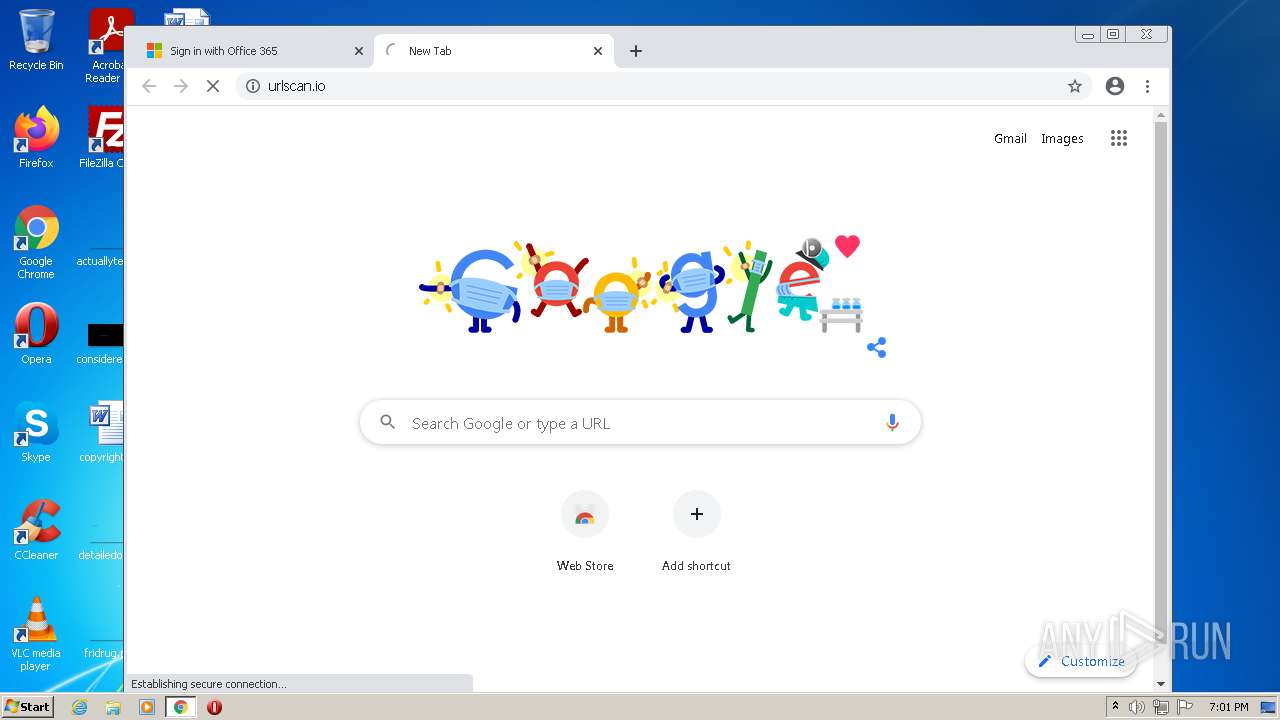Open Google Chrome desktop shortcut
The image size is (1280, 720).
36,243
